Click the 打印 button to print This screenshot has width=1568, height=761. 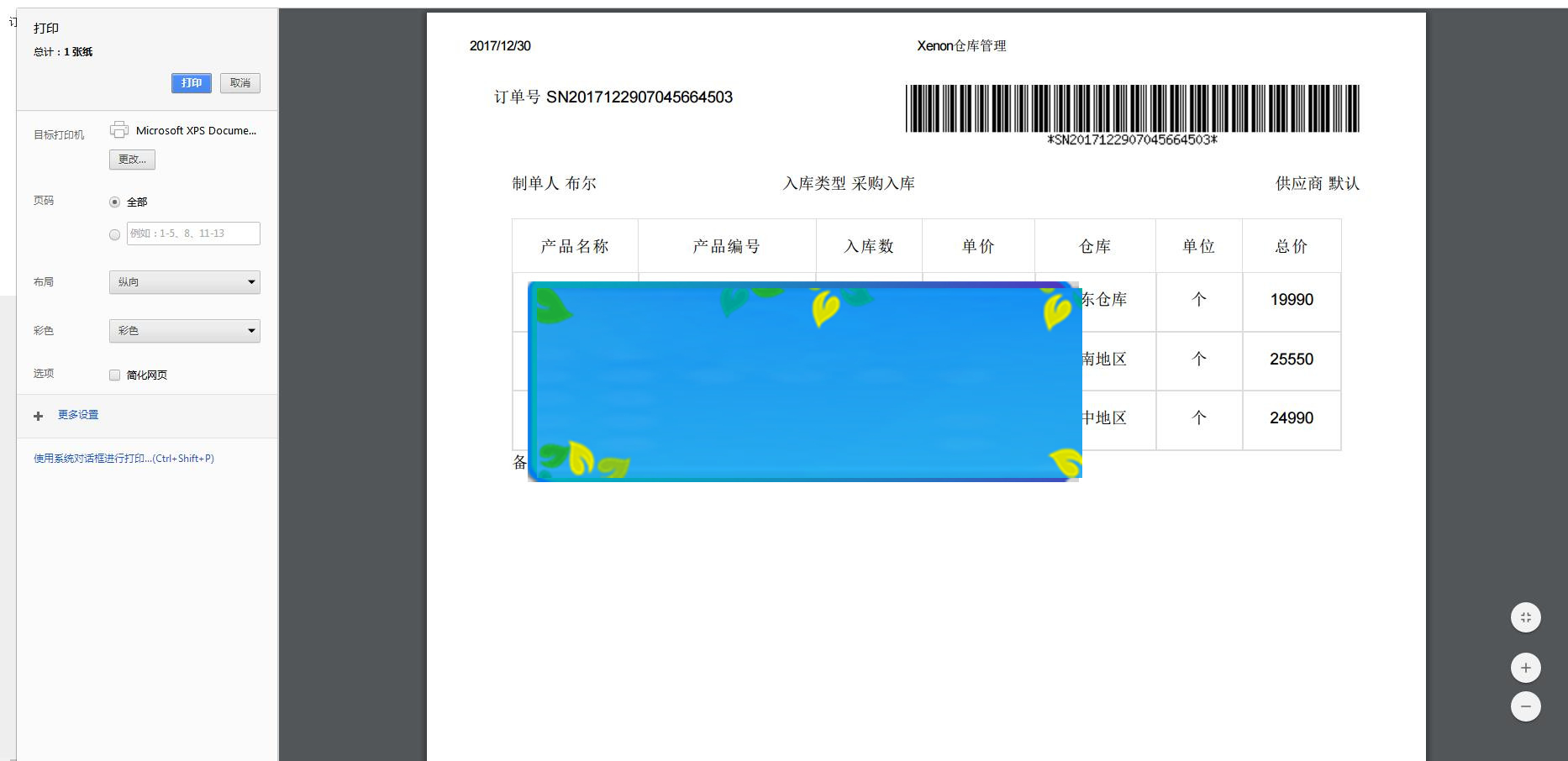pyautogui.click(x=191, y=83)
